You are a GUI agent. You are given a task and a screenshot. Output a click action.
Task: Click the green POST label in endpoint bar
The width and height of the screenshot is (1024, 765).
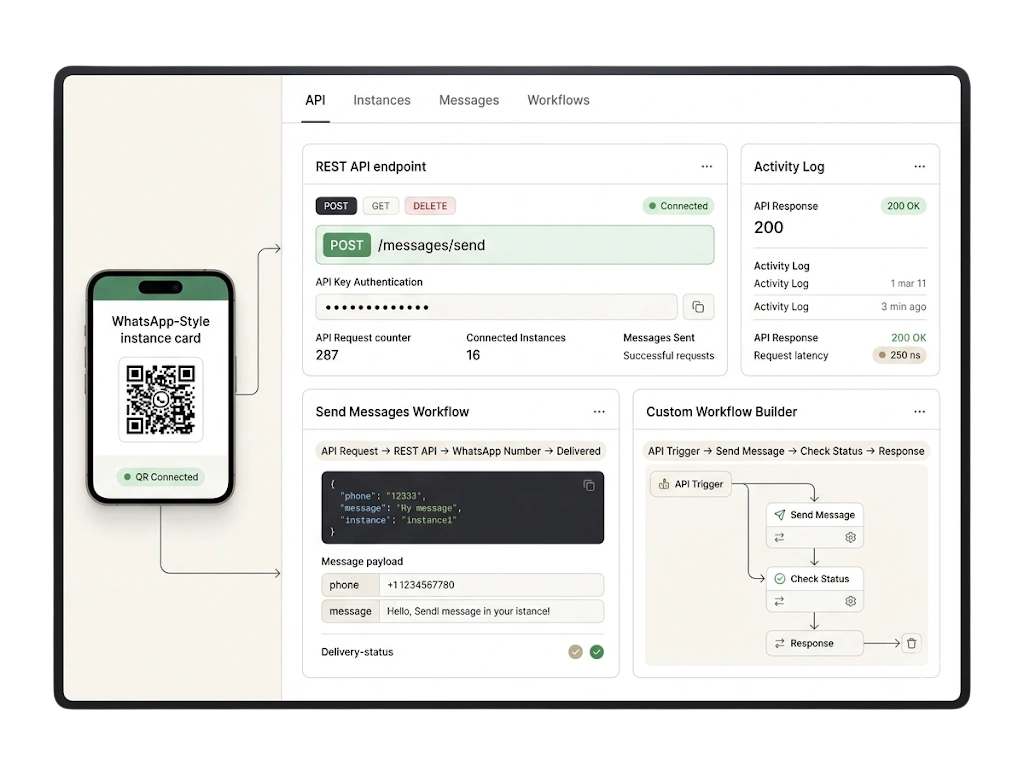347,245
